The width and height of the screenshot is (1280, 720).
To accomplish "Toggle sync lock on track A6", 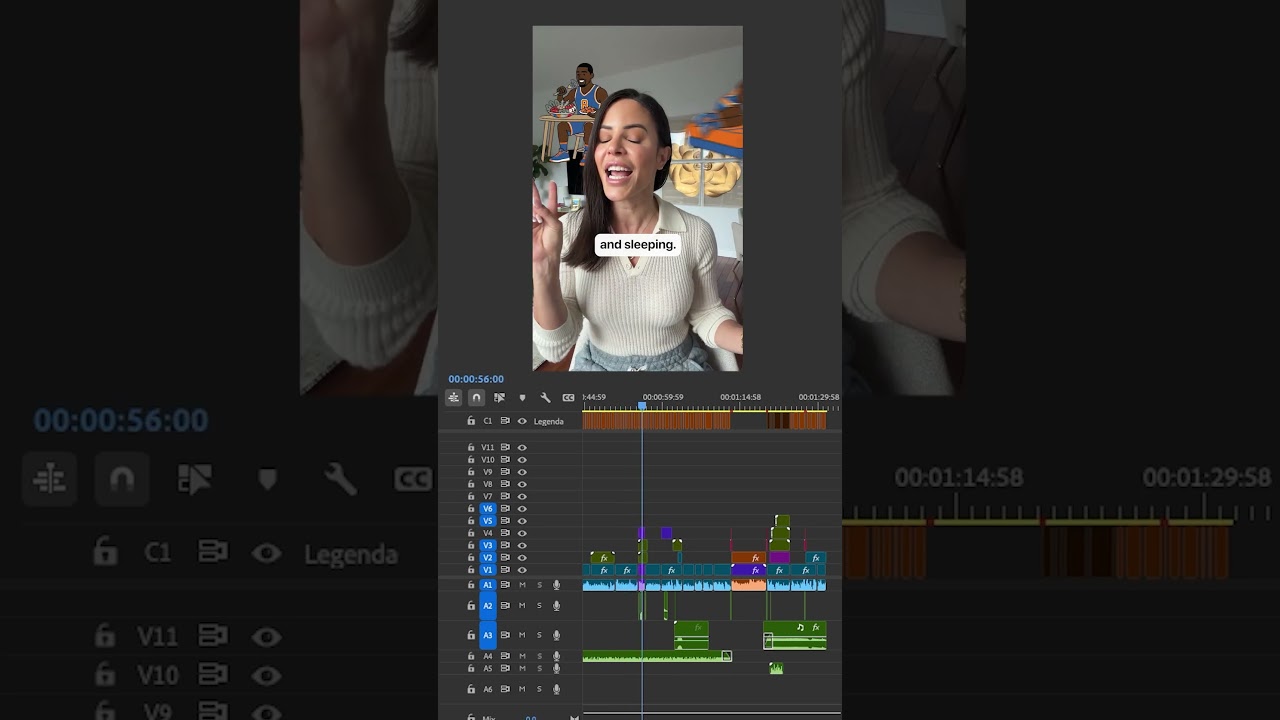I will (x=505, y=689).
